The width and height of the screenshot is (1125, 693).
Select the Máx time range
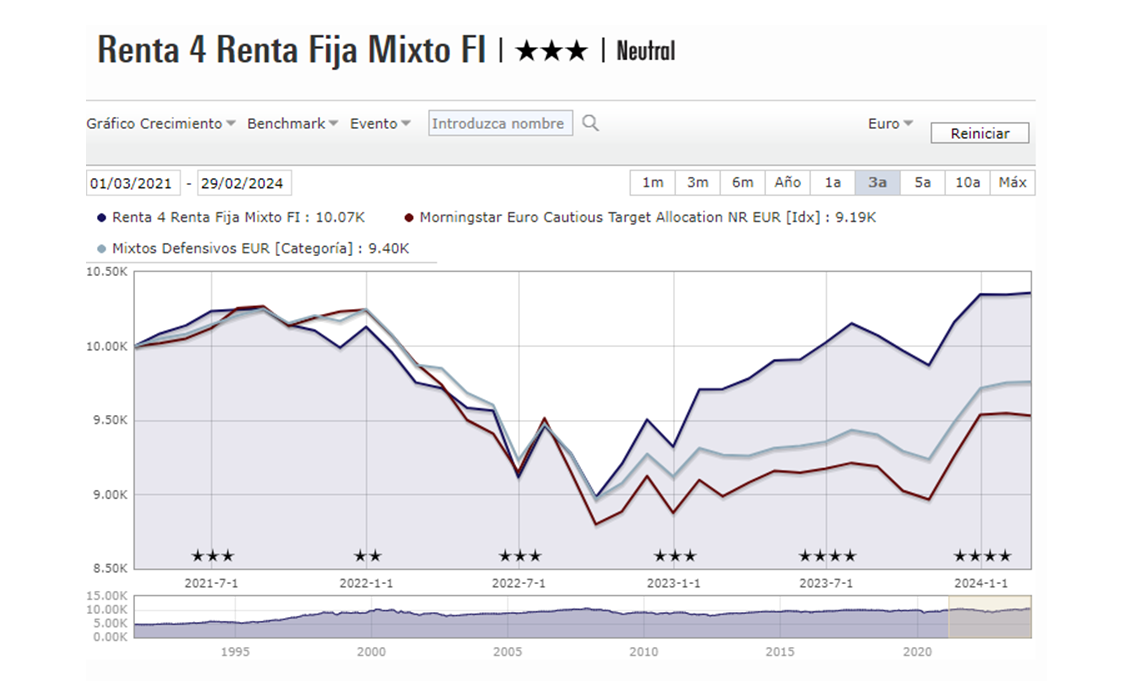[x=1012, y=182]
